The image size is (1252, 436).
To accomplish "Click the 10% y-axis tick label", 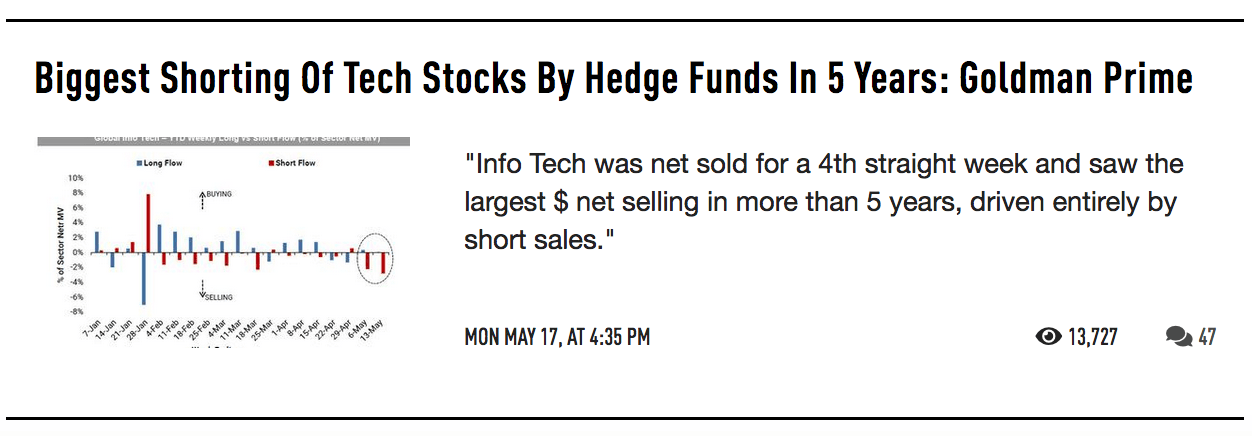I will pyautogui.click(x=74, y=177).
